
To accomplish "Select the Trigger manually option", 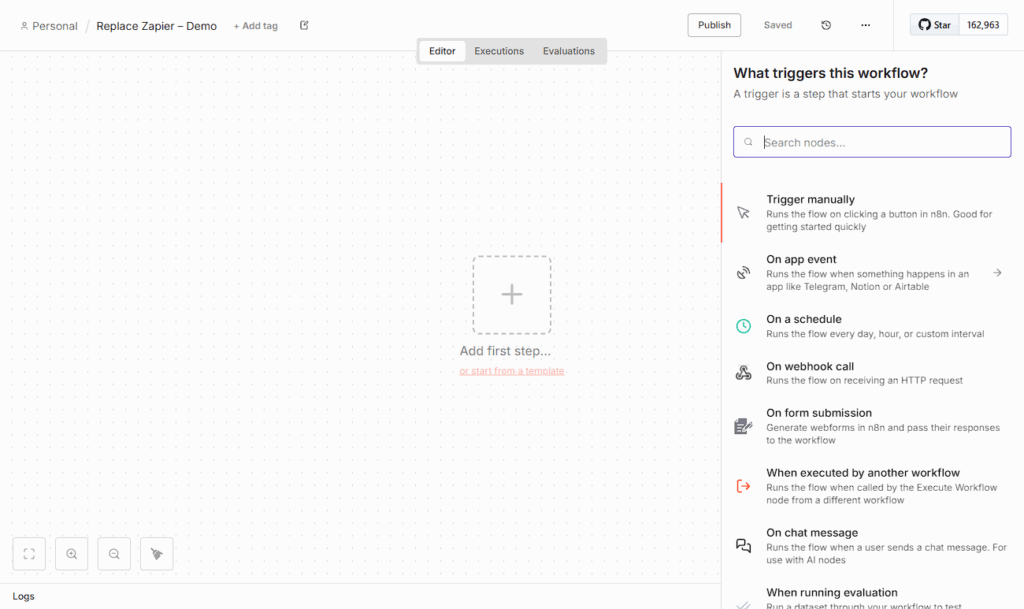I will coord(871,211).
